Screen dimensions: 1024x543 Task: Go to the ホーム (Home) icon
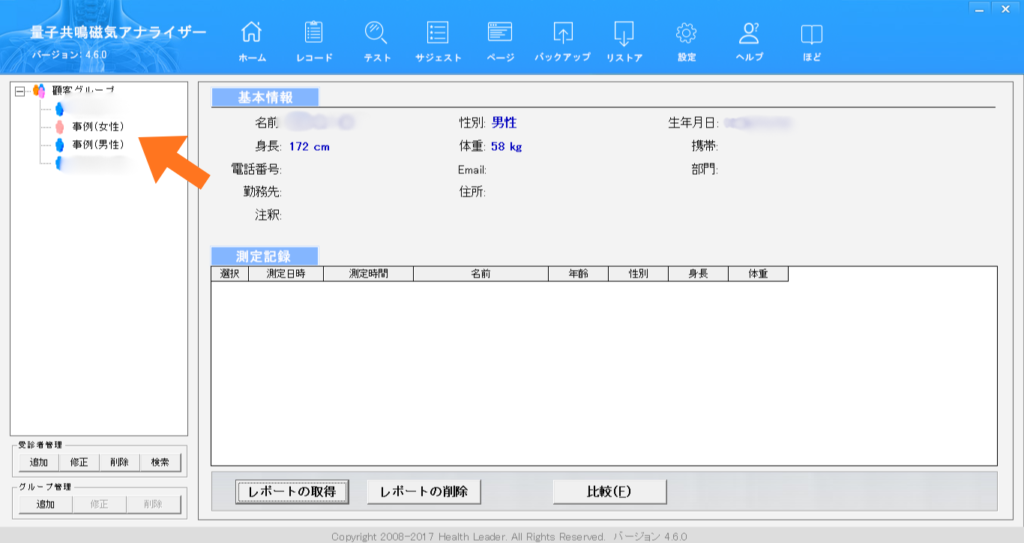(252, 33)
